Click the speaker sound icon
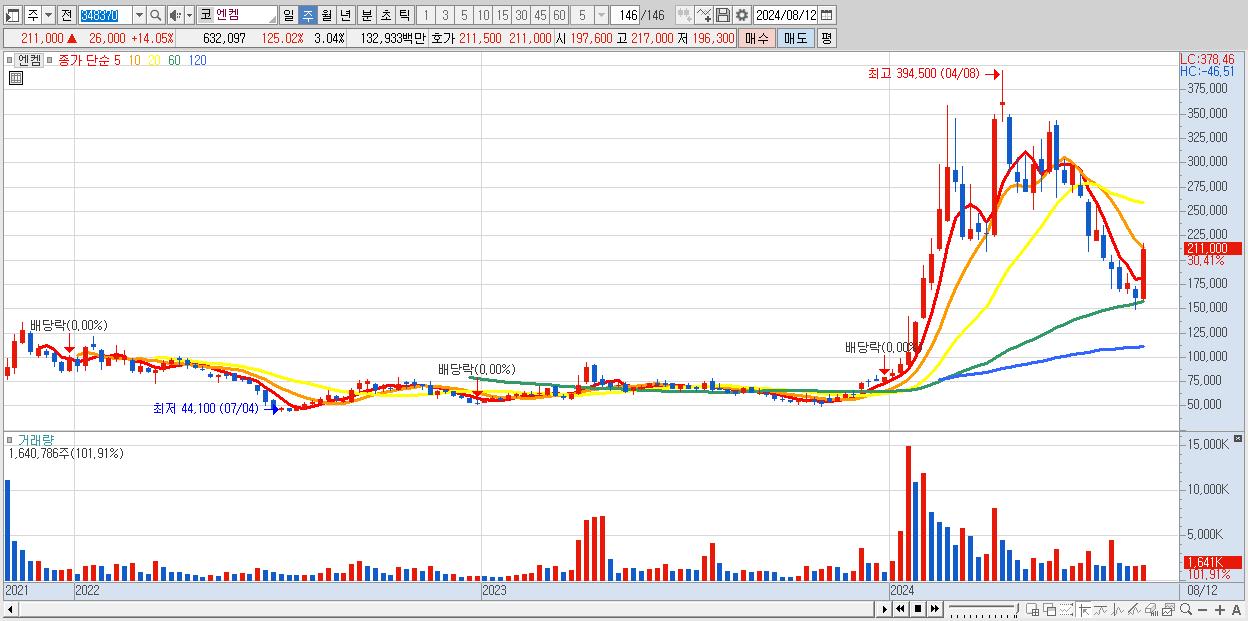 click(x=175, y=15)
